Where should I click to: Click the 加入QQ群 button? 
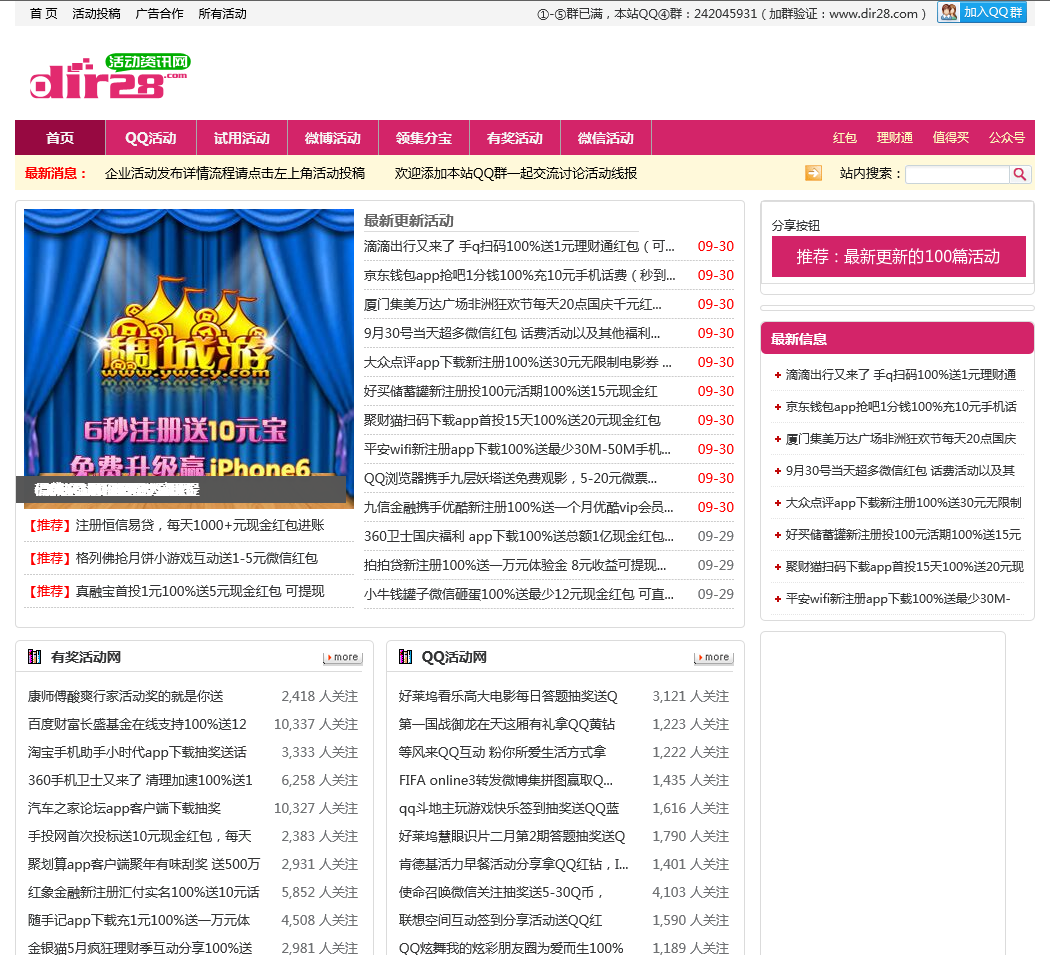[x=982, y=12]
